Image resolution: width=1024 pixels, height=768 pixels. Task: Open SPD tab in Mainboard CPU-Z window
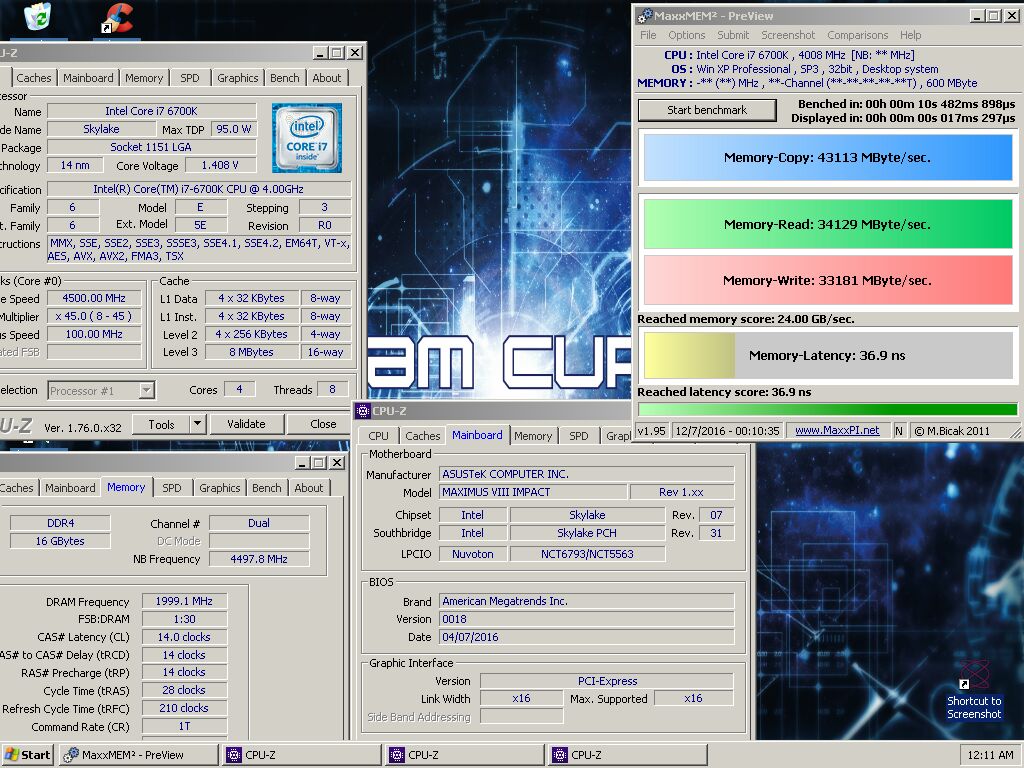click(579, 436)
